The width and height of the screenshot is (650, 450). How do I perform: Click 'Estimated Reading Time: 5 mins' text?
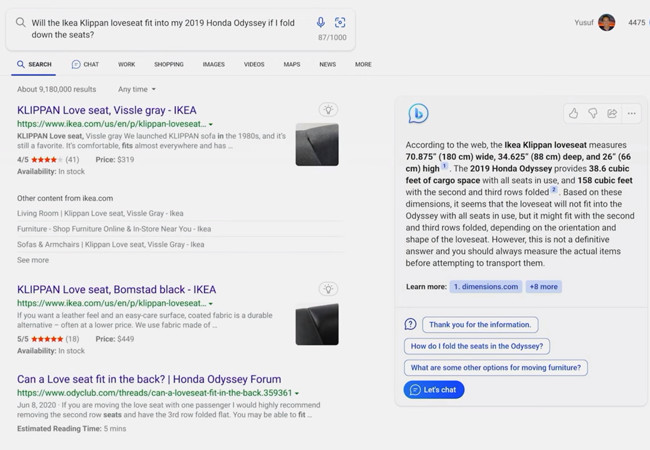coord(71,429)
